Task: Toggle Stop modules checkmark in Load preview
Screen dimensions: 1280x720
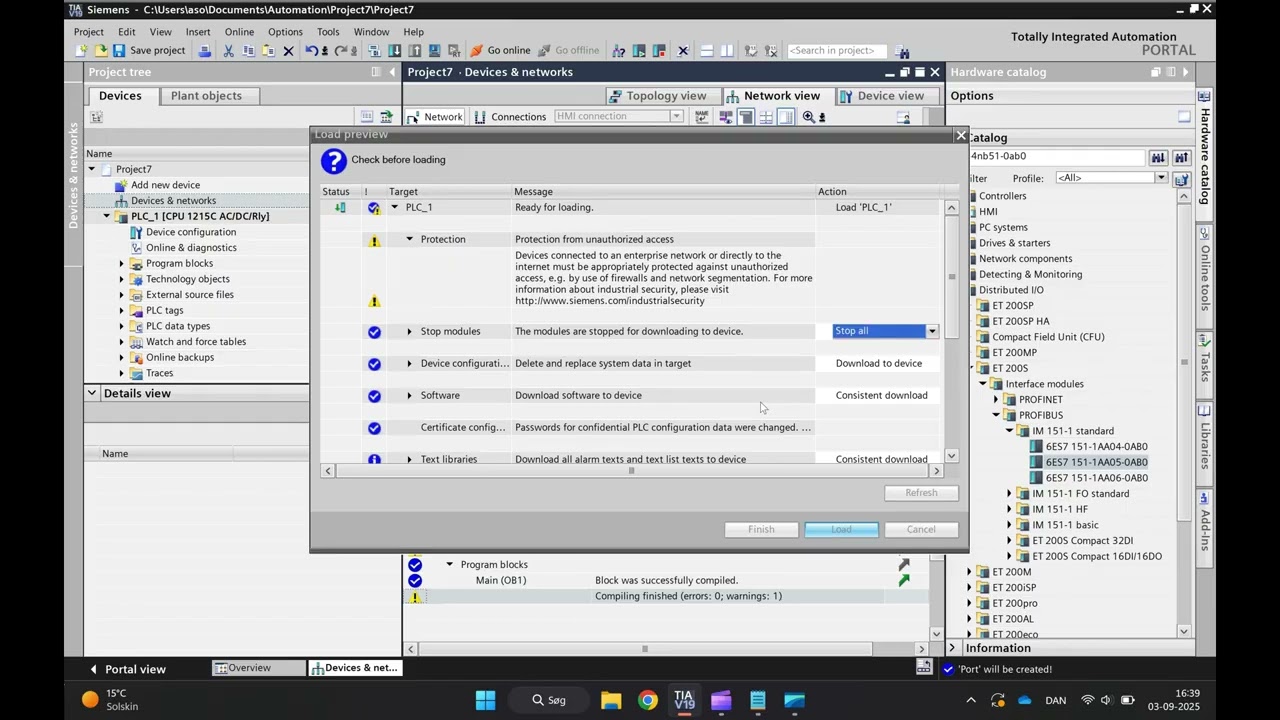Action: coord(374,332)
